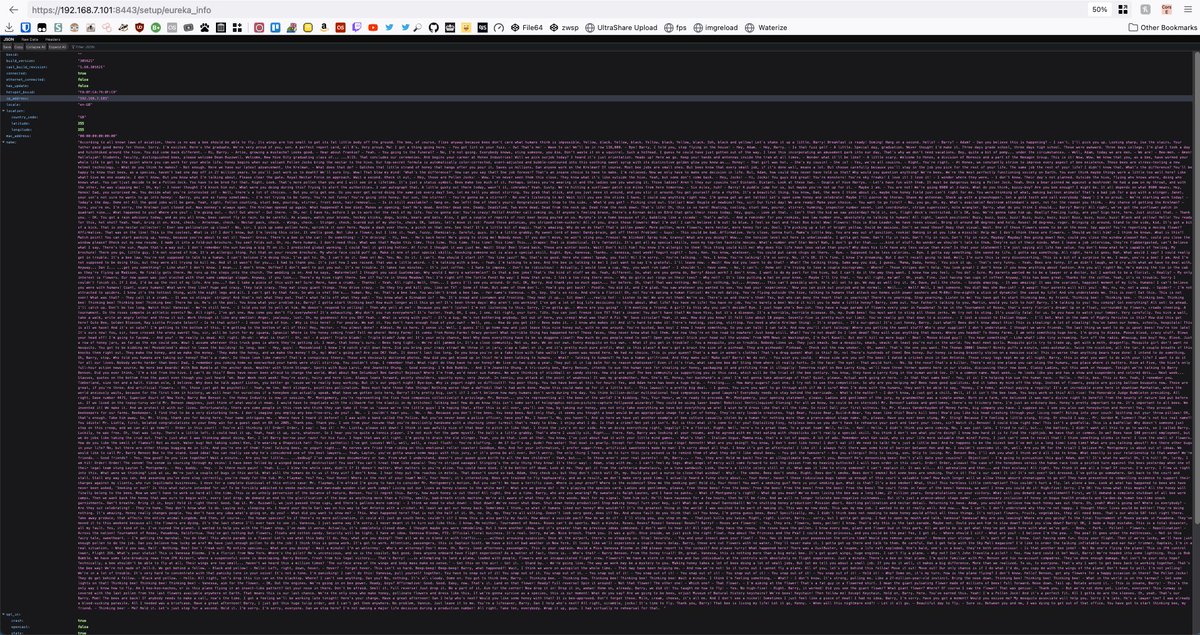The image size is (1200, 635).
Task: Open the gray camera bookmark icon
Action: [188, 28]
